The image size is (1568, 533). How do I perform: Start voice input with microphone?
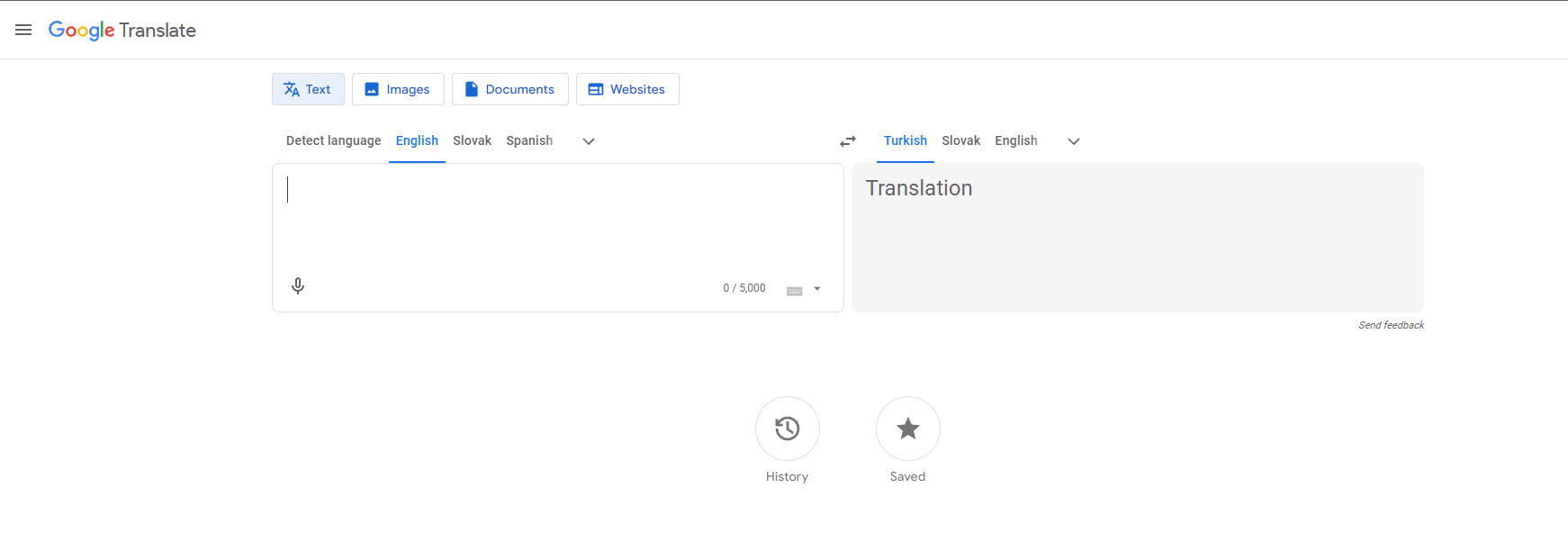point(298,286)
